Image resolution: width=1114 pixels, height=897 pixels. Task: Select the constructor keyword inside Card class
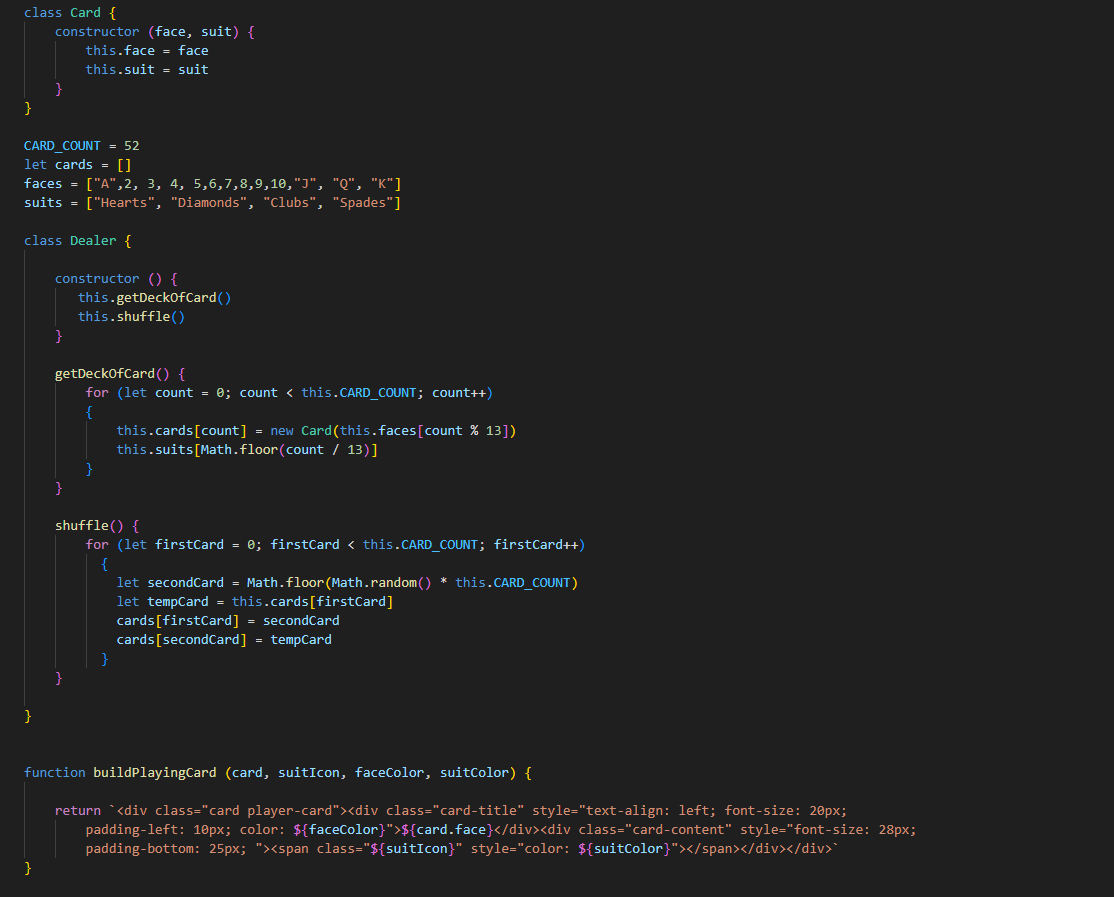coord(97,31)
